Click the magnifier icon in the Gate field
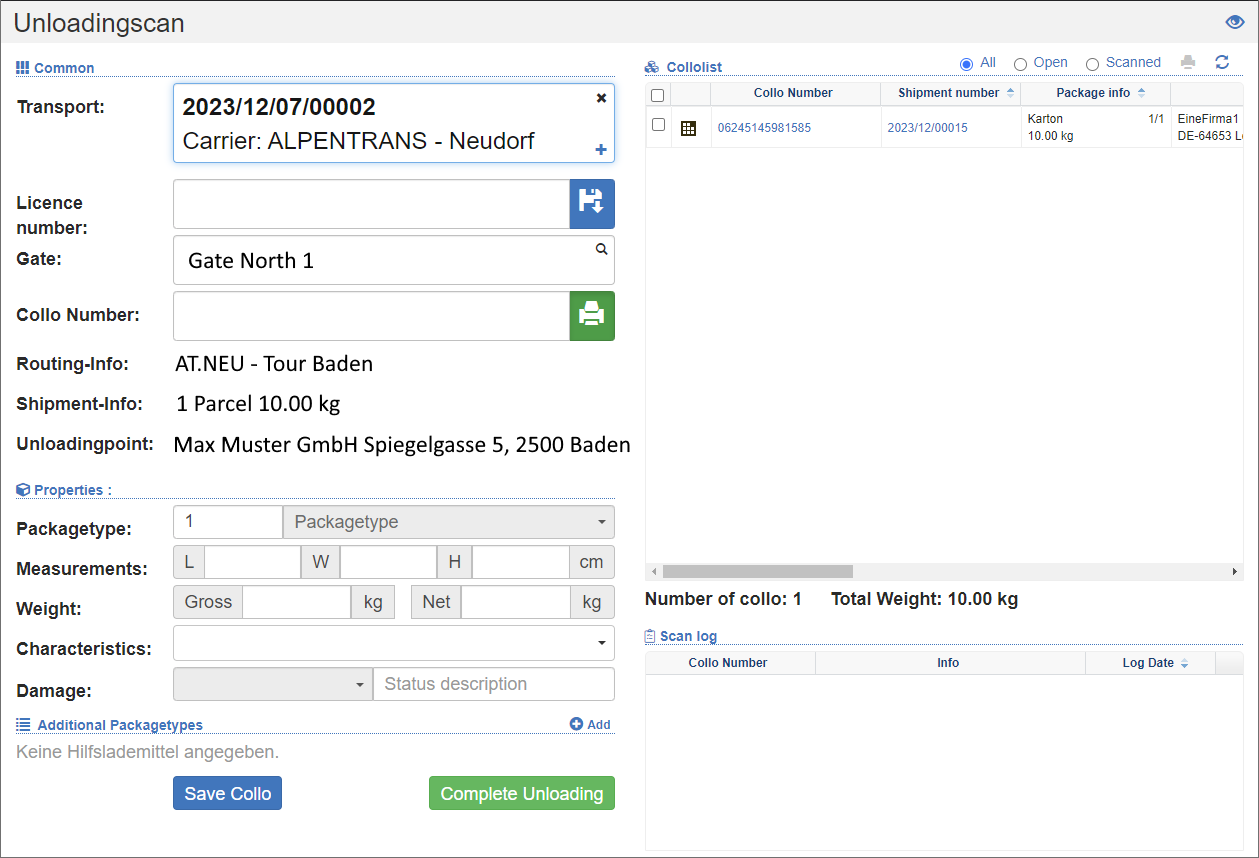 (601, 249)
